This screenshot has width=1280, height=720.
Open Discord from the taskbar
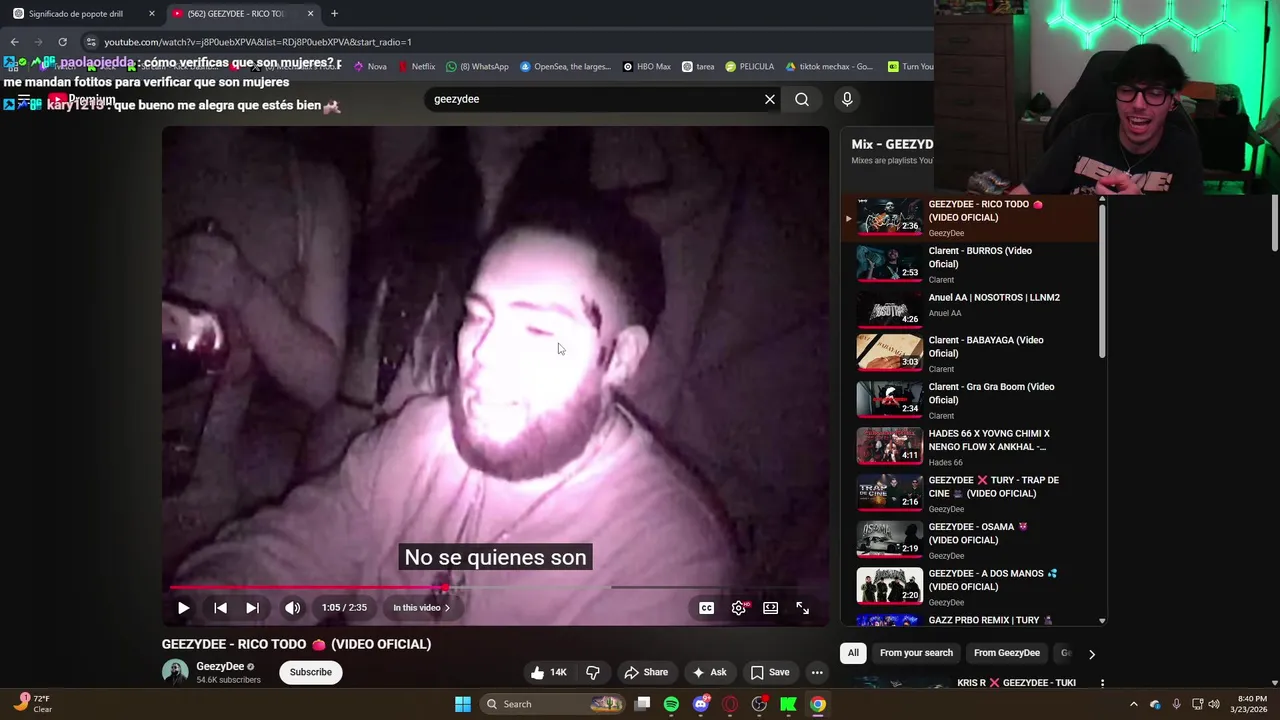701,704
